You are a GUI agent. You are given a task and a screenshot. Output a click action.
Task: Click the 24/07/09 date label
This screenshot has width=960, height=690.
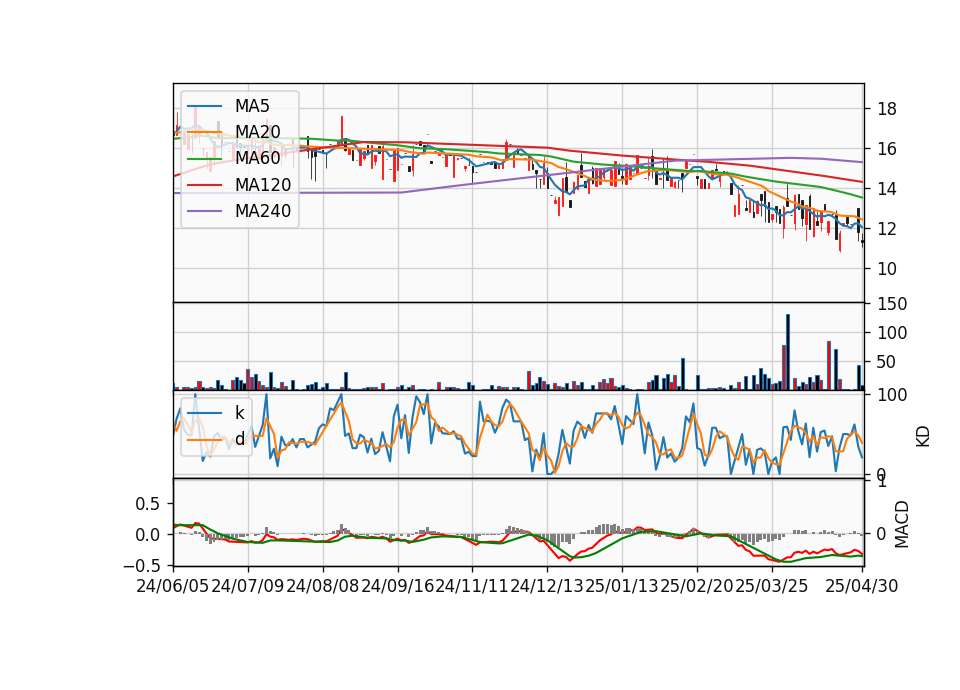[248, 586]
